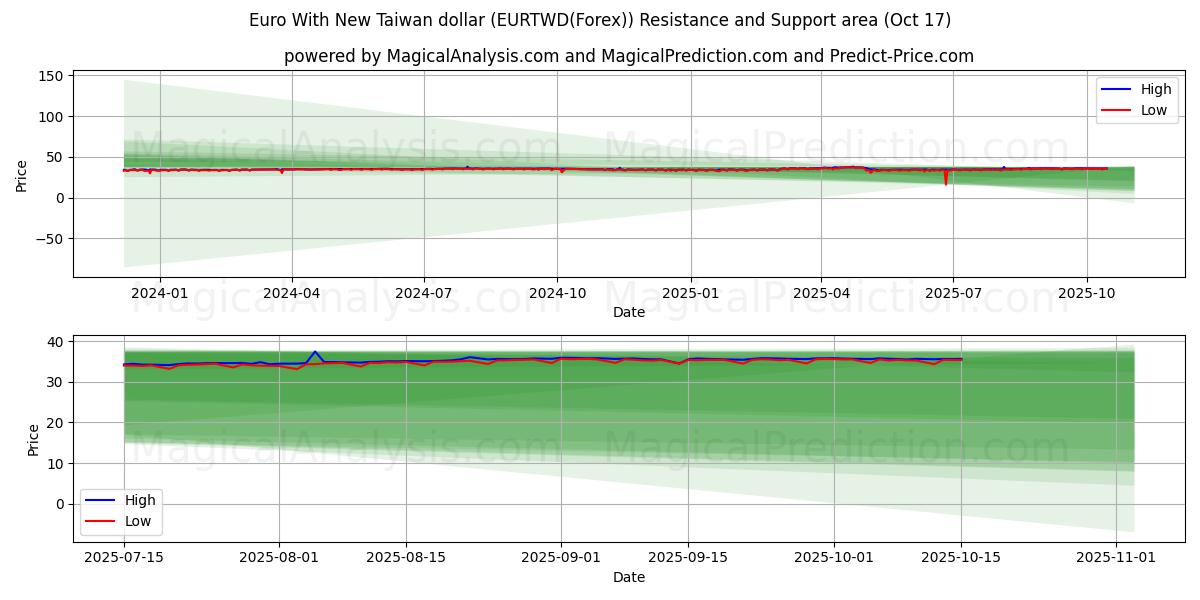The image size is (1200, 600).
Task: Select red Low line sample in bottom legend
Action: point(101,521)
